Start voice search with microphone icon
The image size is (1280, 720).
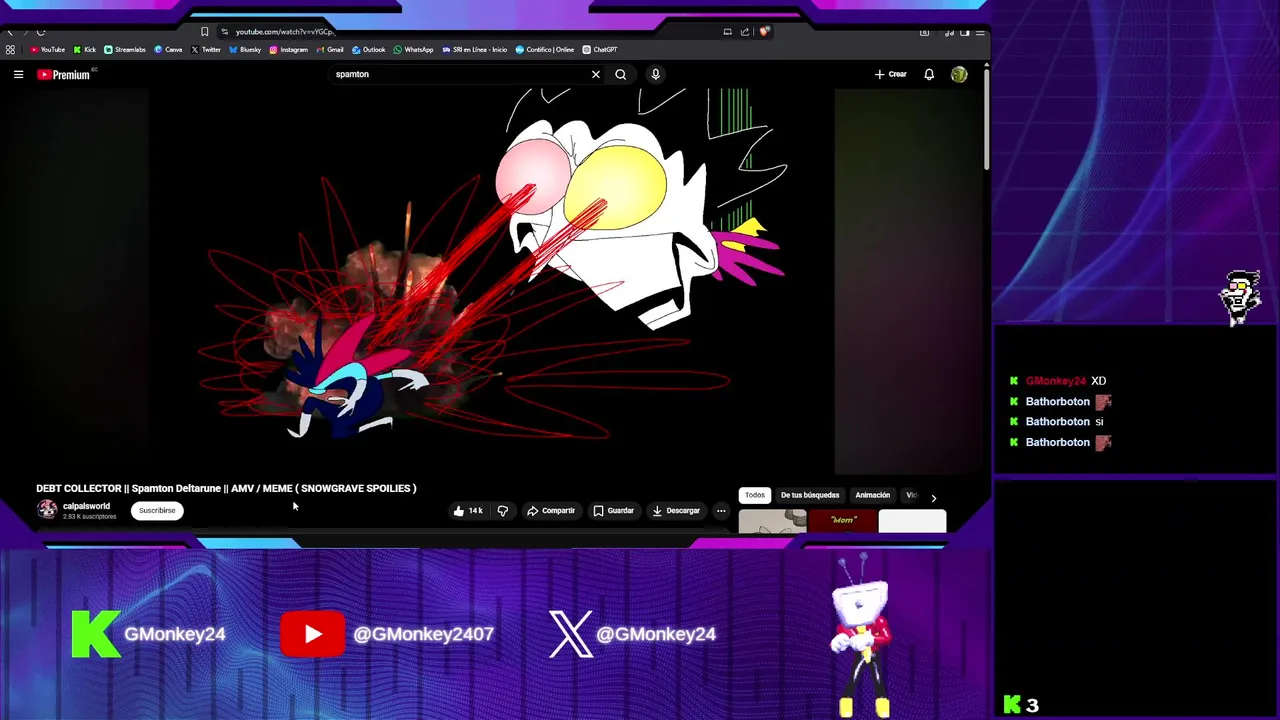tap(656, 74)
